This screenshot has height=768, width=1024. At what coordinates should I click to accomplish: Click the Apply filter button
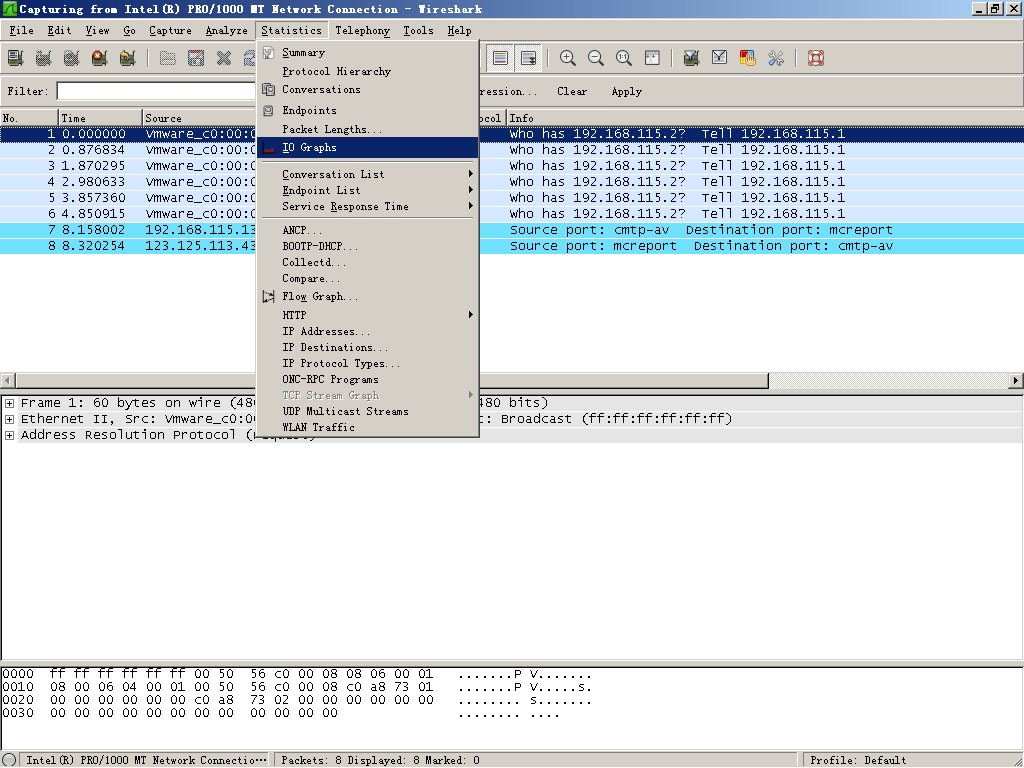click(626, 91)
